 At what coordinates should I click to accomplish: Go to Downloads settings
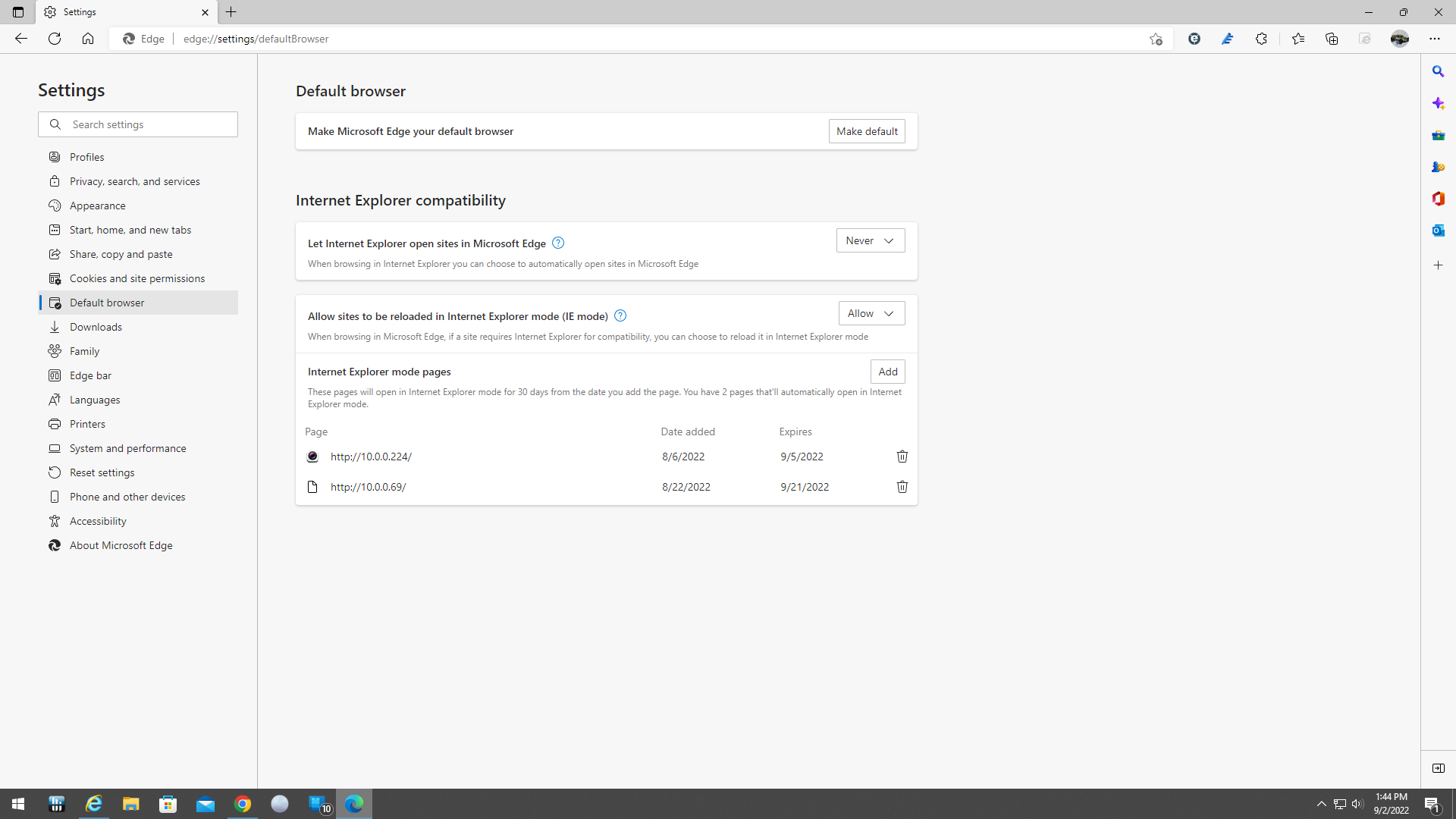pos(138,327)
